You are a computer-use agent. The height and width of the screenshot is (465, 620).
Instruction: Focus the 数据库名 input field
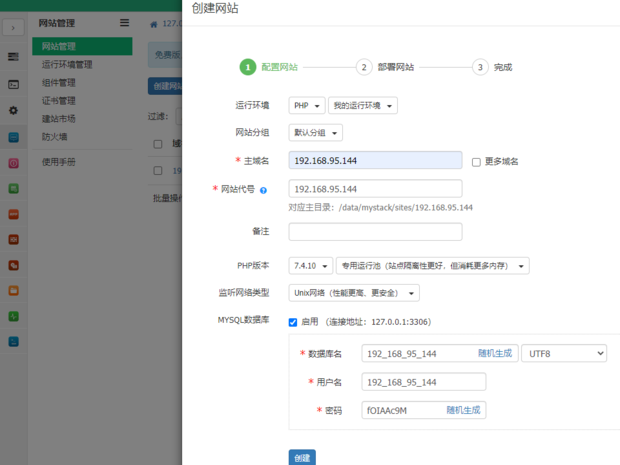(x=440, y=353)
